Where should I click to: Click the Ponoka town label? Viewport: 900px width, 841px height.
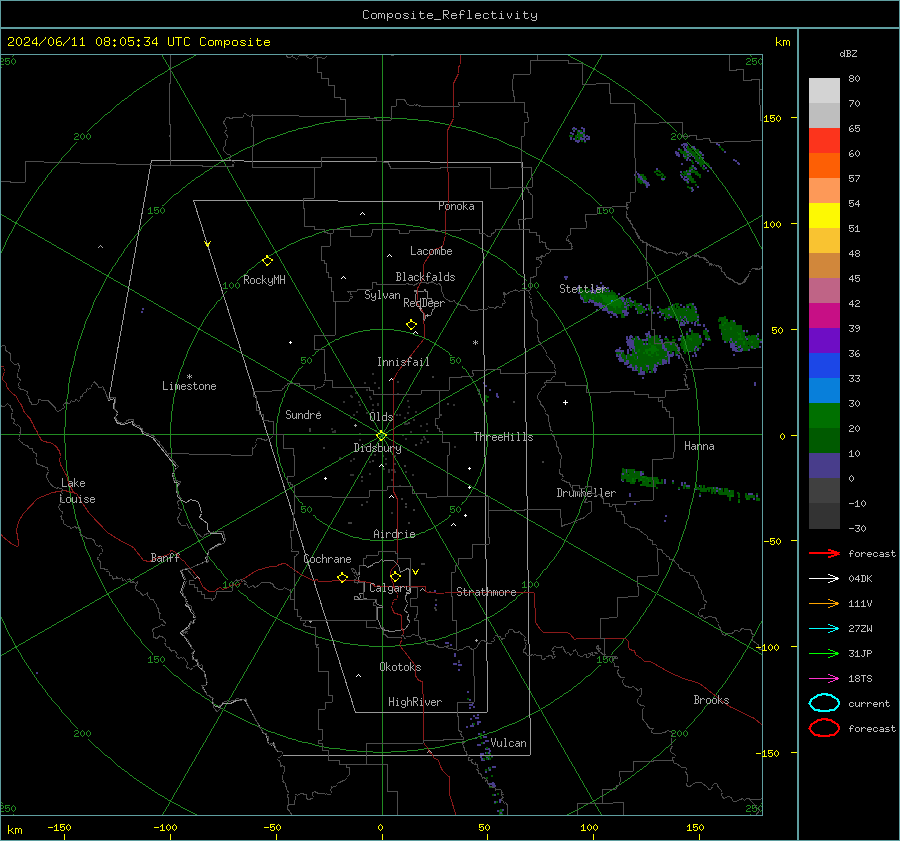tap(456, 207)
